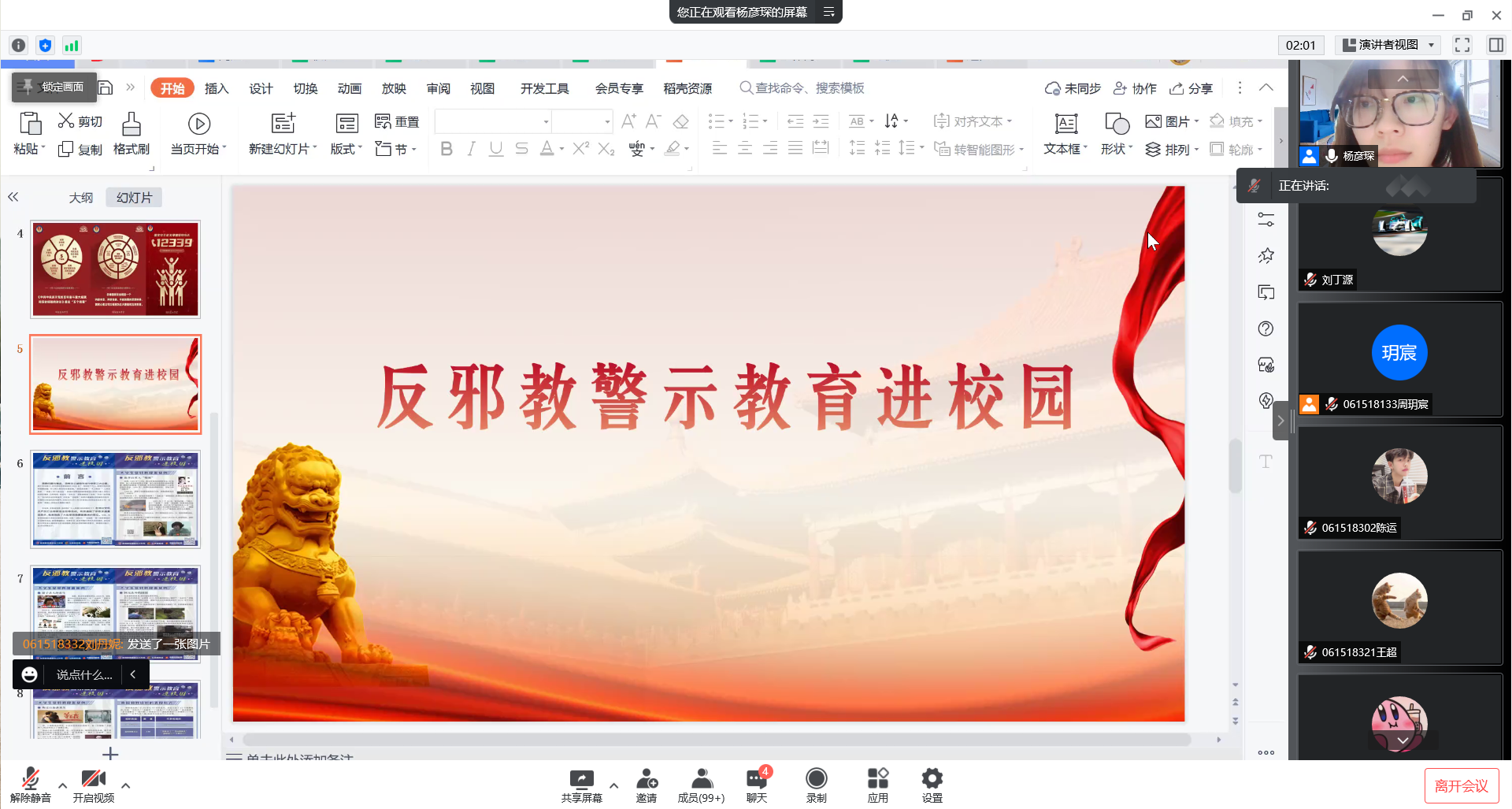Toggle fullscreen meeting view
This screenshot has width=1512, height=809.
[1462, 45]
